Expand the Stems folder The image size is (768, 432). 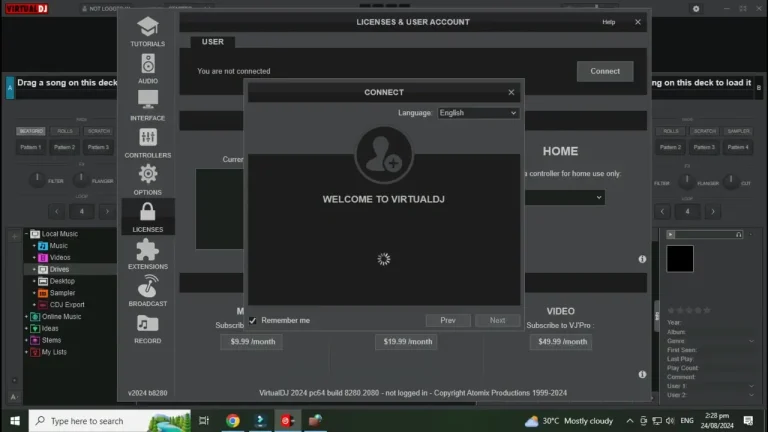click(x=26, y=340)
